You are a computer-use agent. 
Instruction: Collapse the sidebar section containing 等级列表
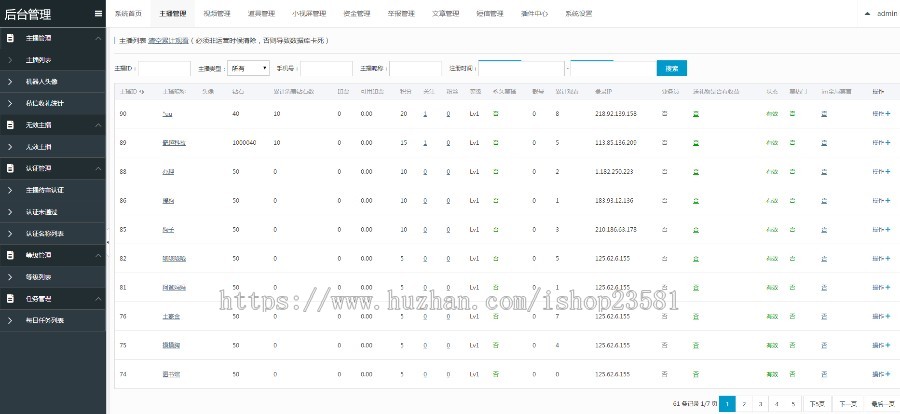pyautogui.click(x=98, y=255)
